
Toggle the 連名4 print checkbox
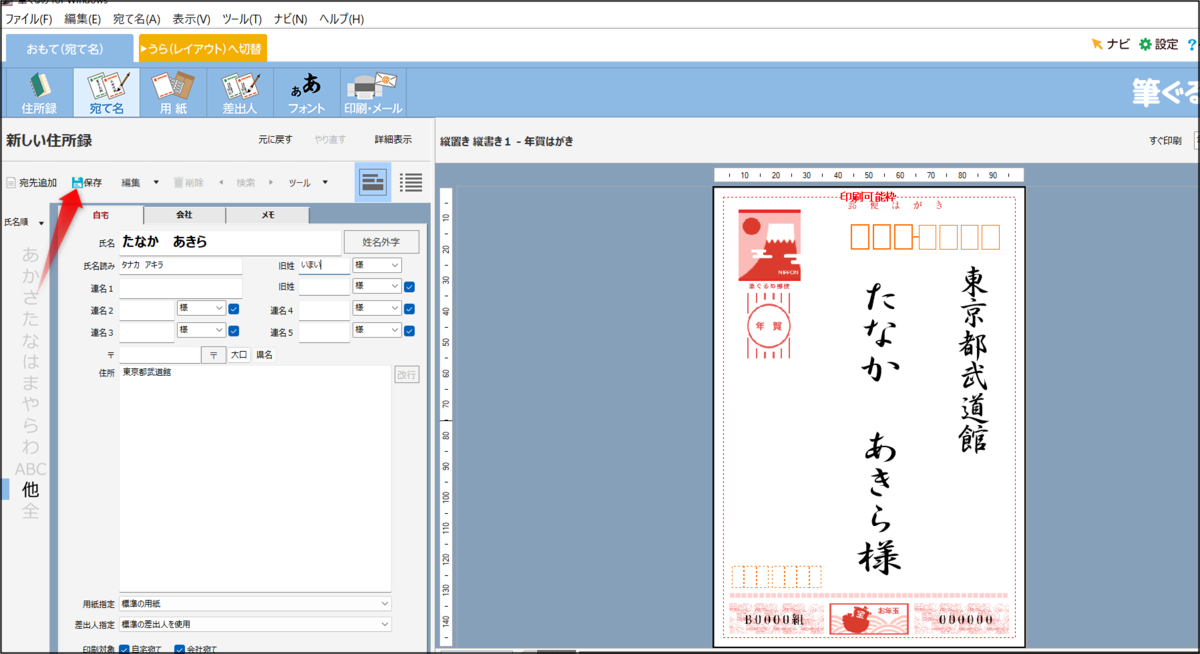click(x=410, y=309)
